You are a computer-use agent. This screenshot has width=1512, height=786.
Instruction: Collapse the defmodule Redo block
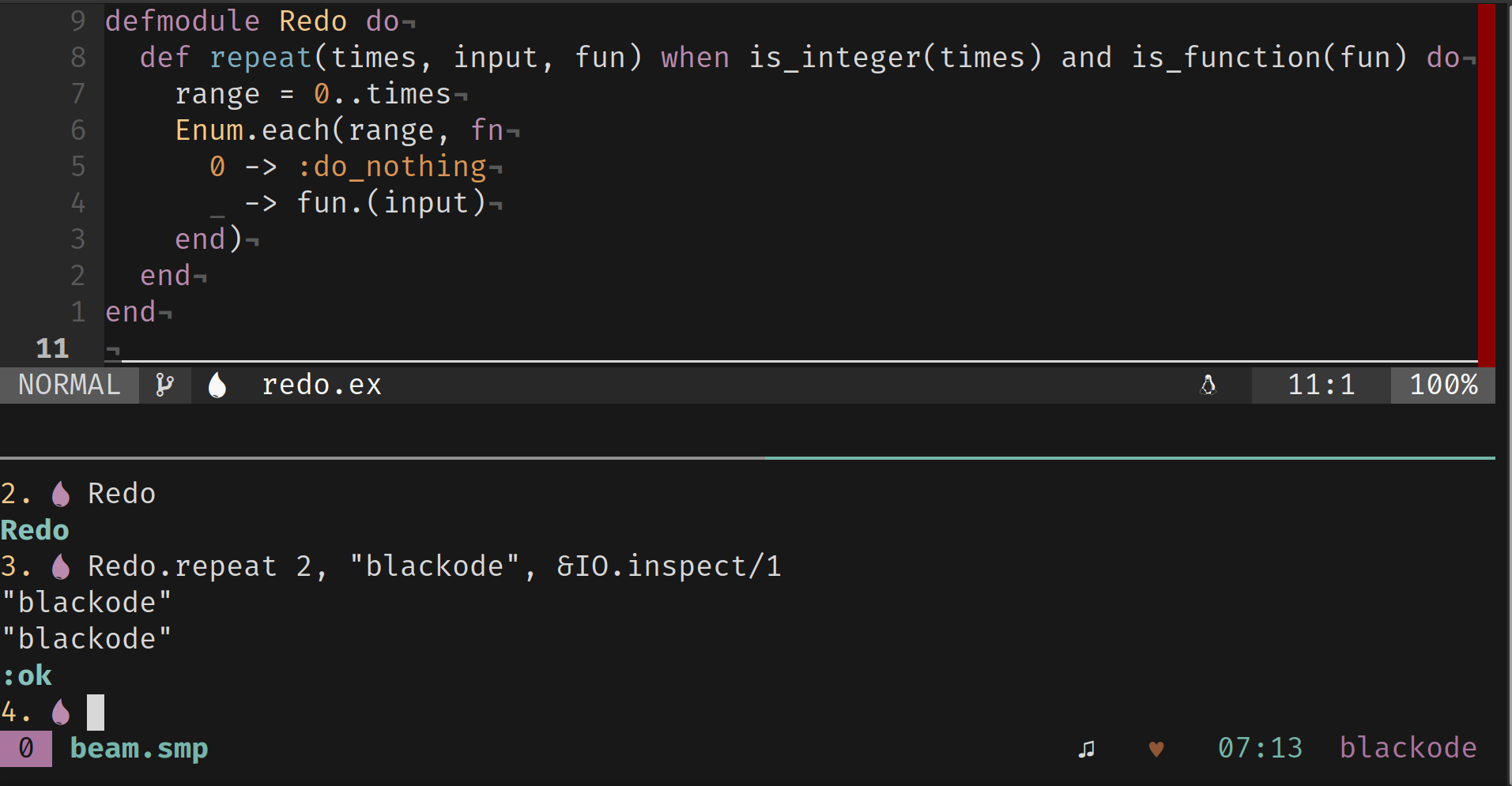[183, 21]
